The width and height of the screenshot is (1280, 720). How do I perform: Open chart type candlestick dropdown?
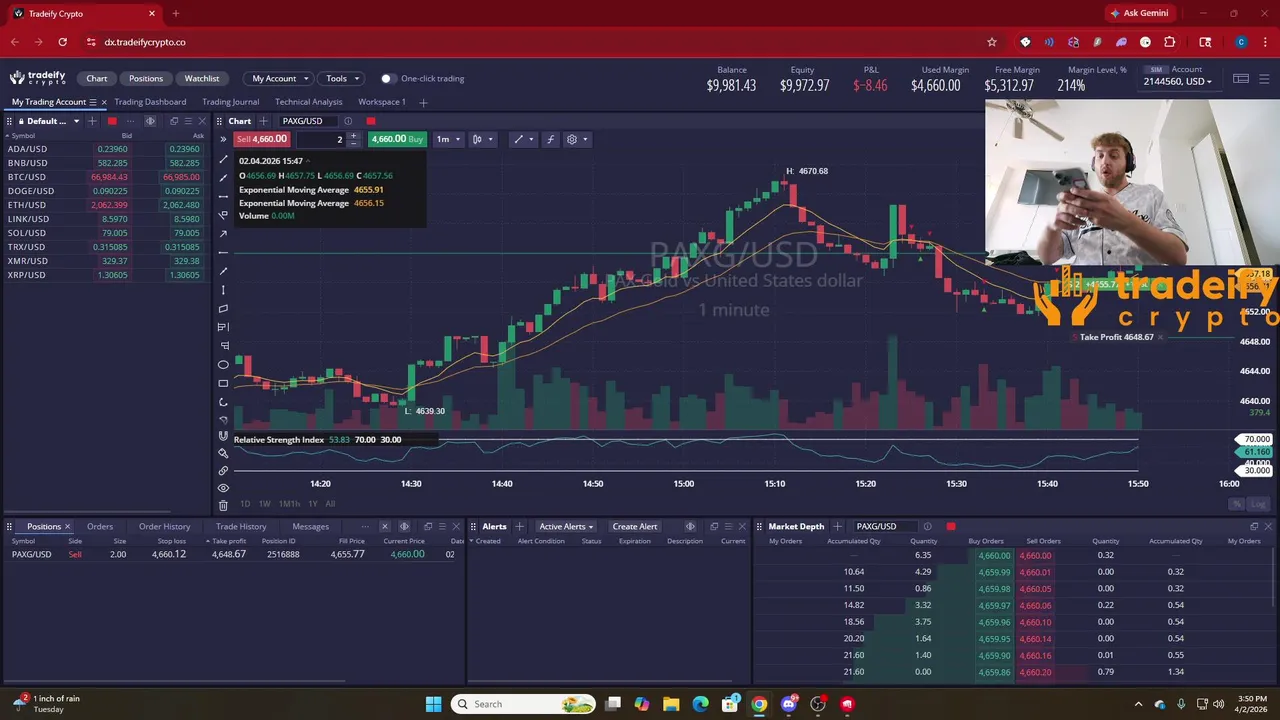pyautogui.click(x=482, y=139)
